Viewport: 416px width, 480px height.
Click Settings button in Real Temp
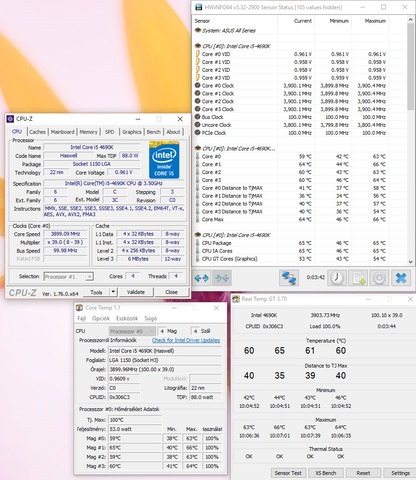(x=400, y=473)
